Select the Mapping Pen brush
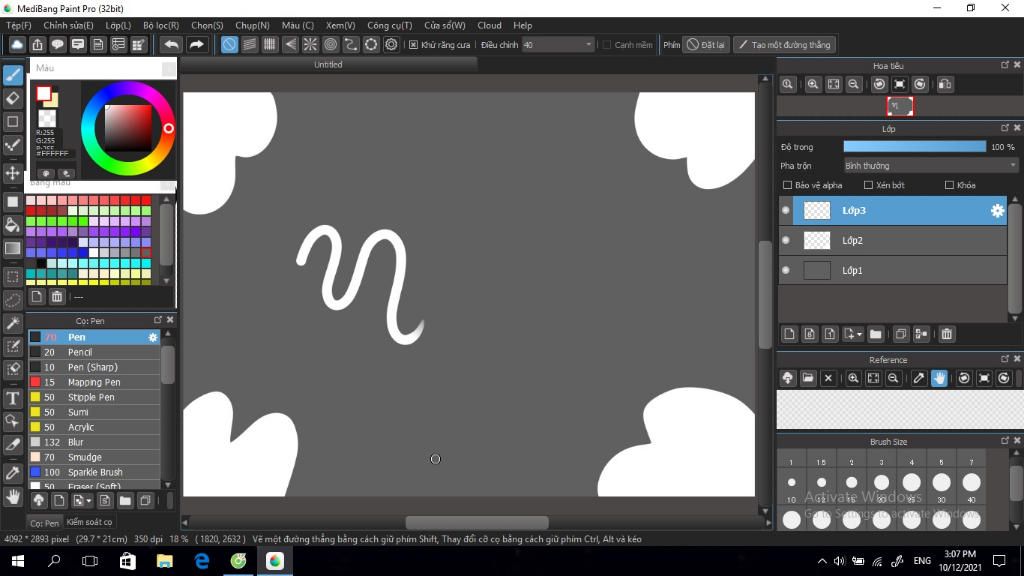The image size is (1024, 576). pos(94,383)
